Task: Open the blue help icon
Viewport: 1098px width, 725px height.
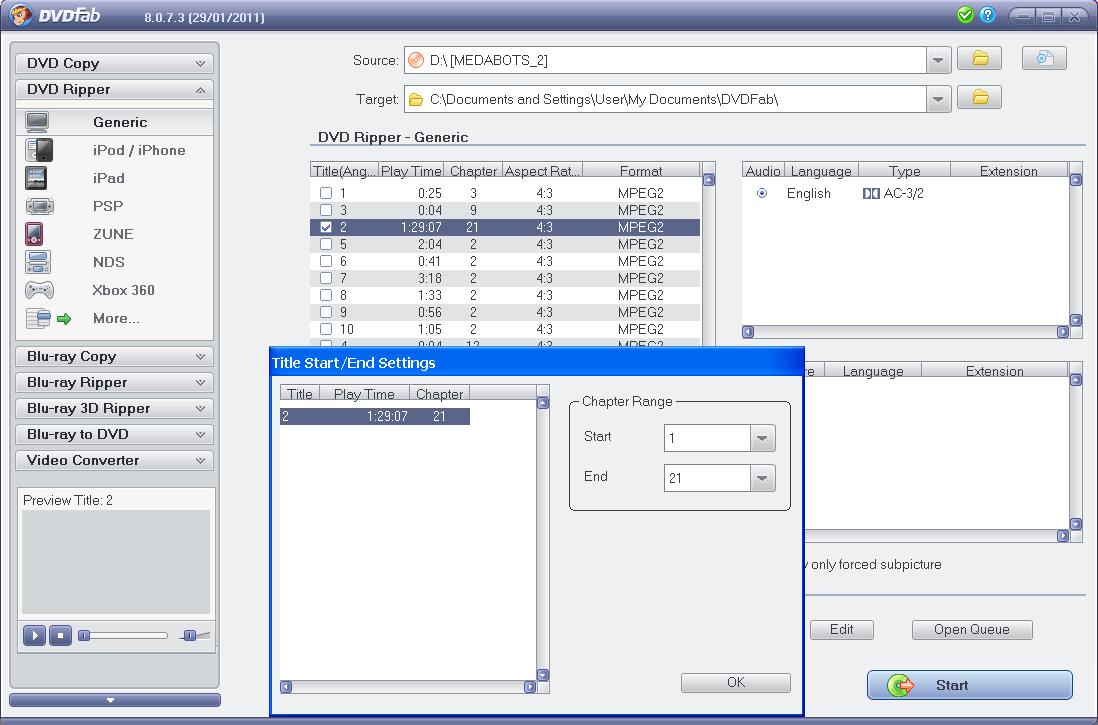Action: (987, 15)
